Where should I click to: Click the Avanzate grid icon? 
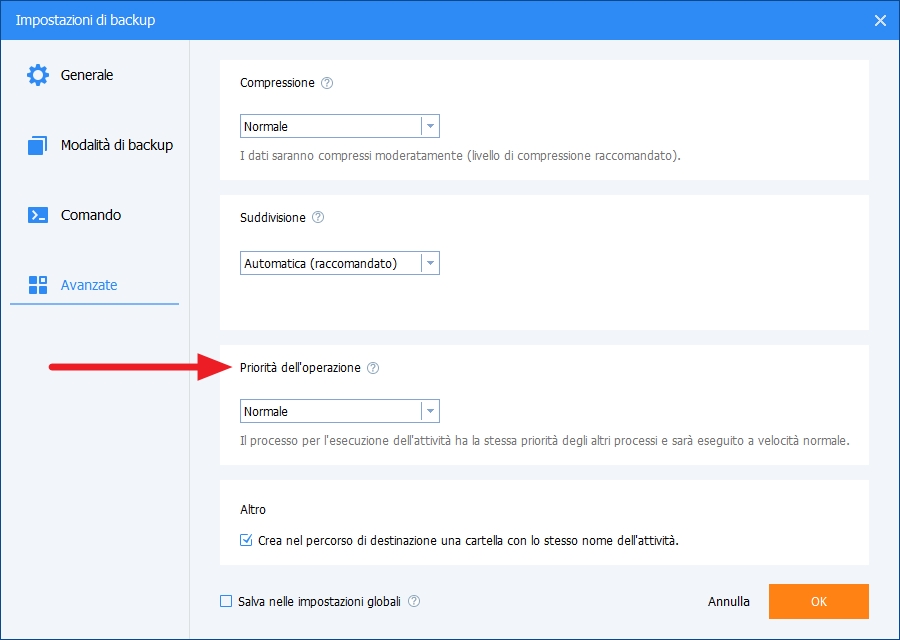pyautogui.click(x=38, y=285)
